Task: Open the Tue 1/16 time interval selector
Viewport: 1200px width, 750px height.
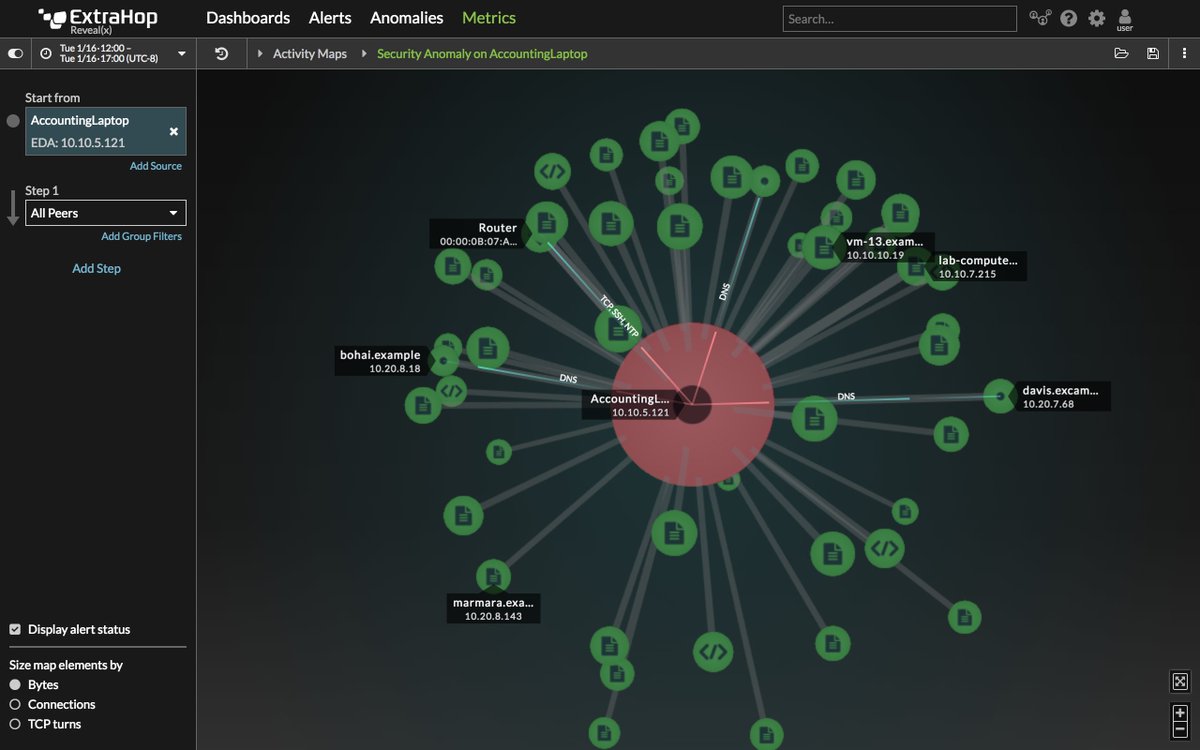Action: click(114, 53)
